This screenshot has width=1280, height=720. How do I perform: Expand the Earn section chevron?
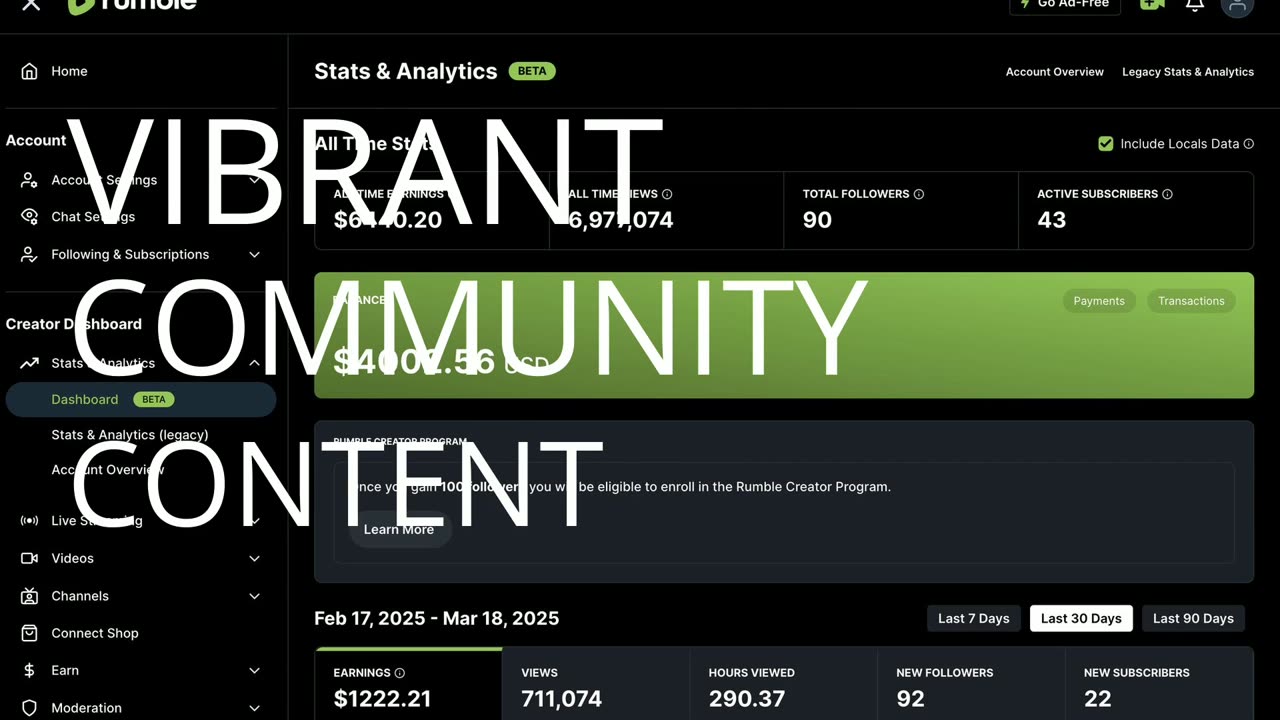254,671
